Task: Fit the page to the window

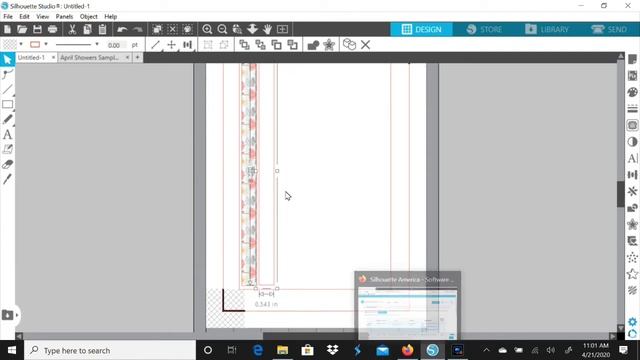Action: click(x=282, y=29)
